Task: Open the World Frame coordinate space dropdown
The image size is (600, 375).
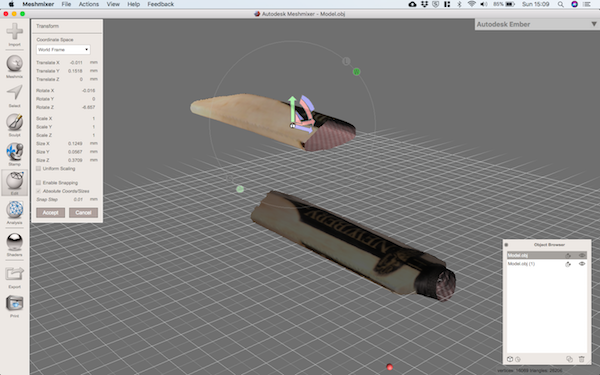Action: point(63,50)
